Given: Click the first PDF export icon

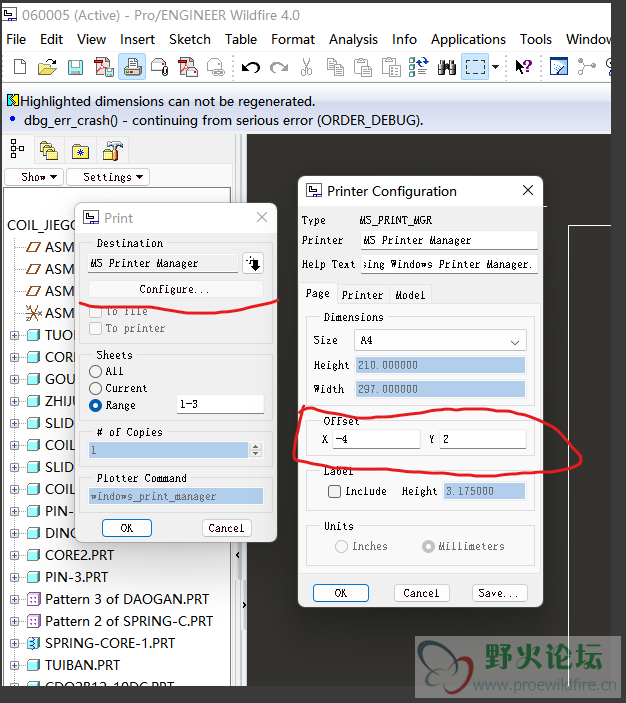Looking at the screenshot, I should [x=104, y=67].
